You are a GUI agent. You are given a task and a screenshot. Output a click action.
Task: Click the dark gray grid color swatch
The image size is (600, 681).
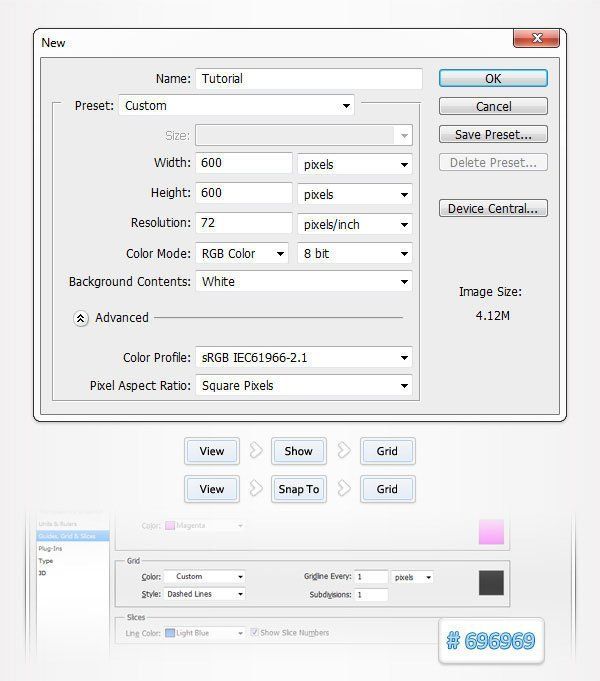point(491,583)
